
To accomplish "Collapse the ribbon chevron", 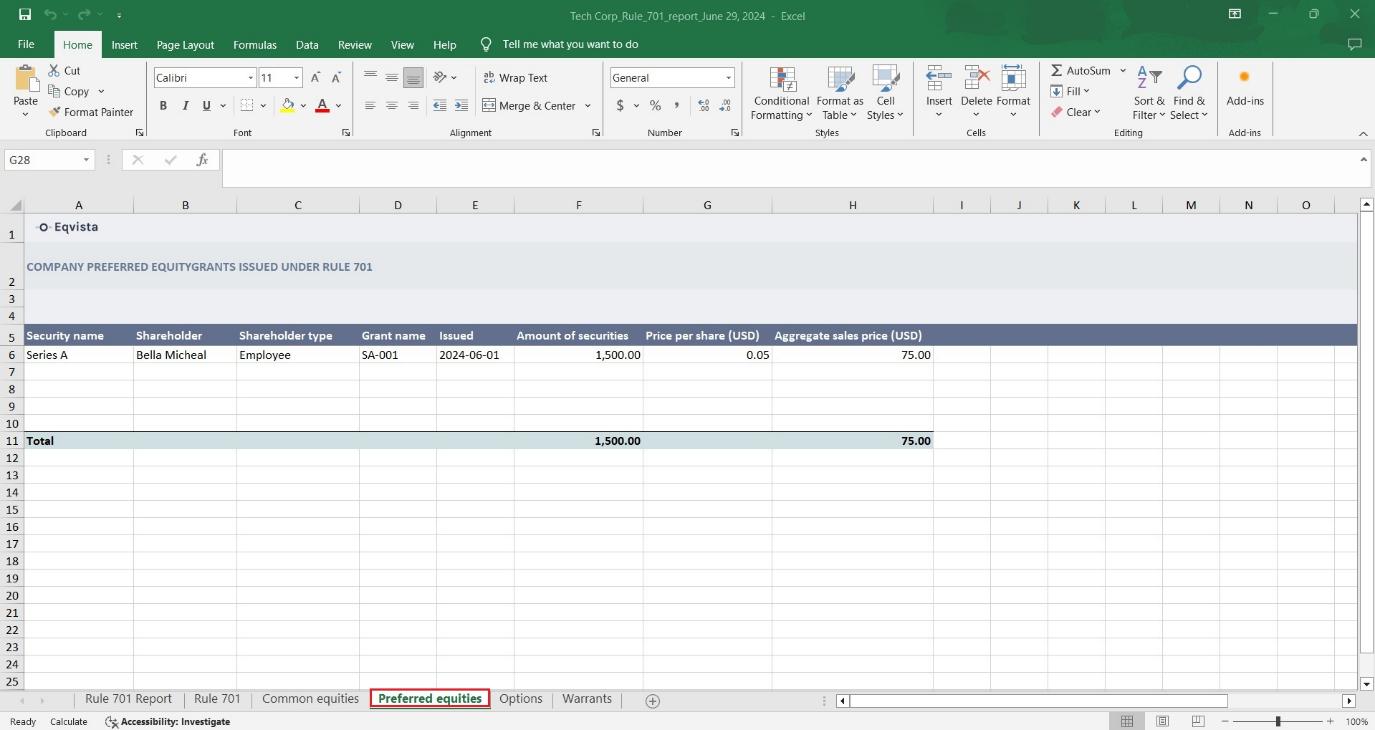I will point(1362,133).
